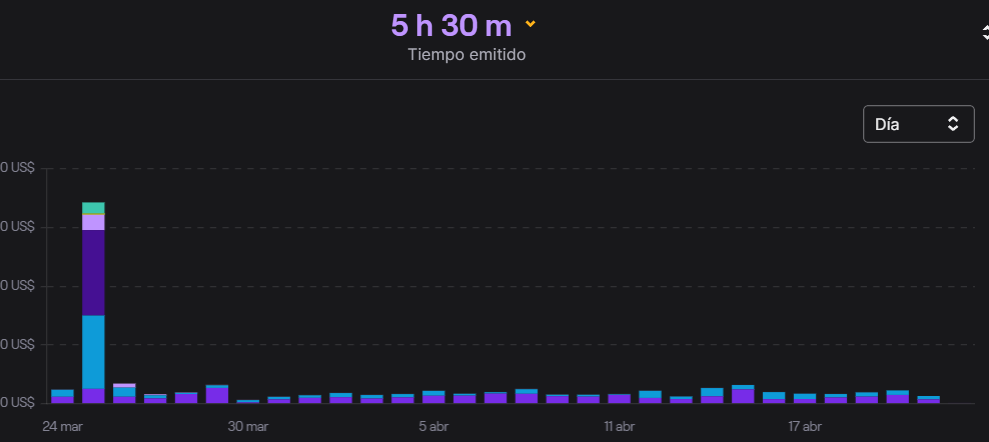The height and width of the screenshot is (442, 989).
Task: Click the 17 abr axis label
Action: tap(805, 427)
